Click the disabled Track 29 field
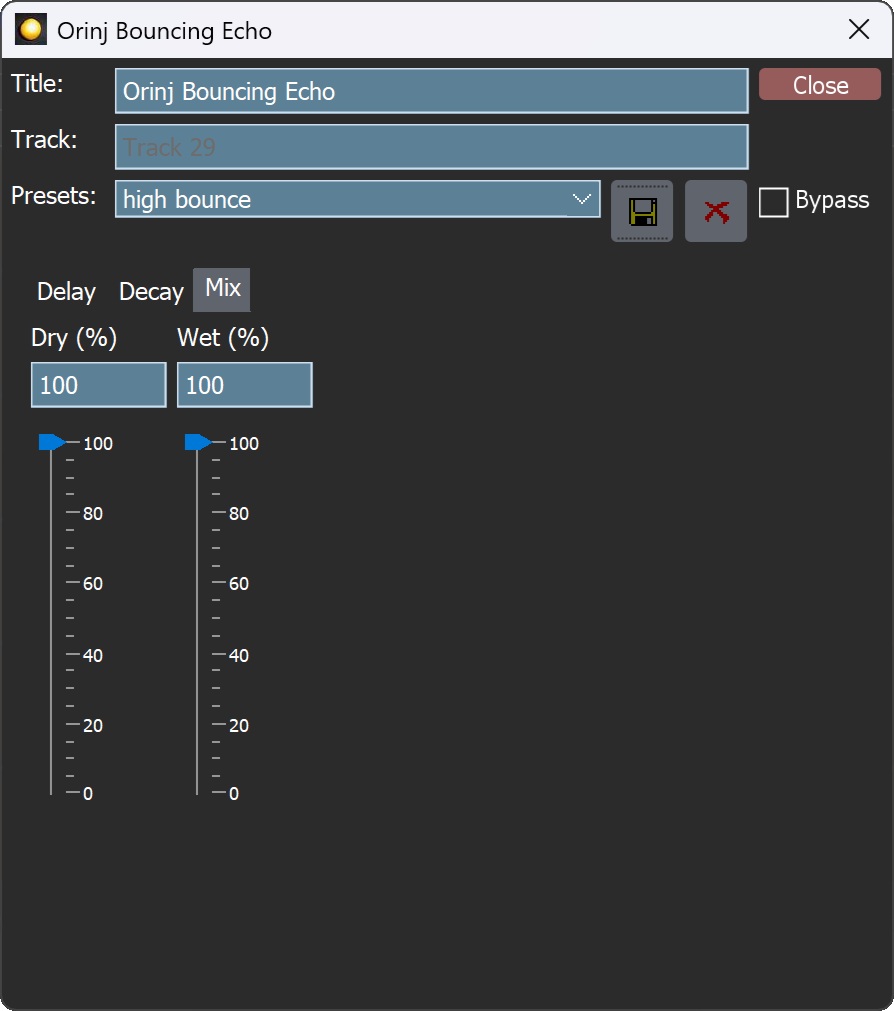This screenshot has width=894, height=1011. pos(431,147)
